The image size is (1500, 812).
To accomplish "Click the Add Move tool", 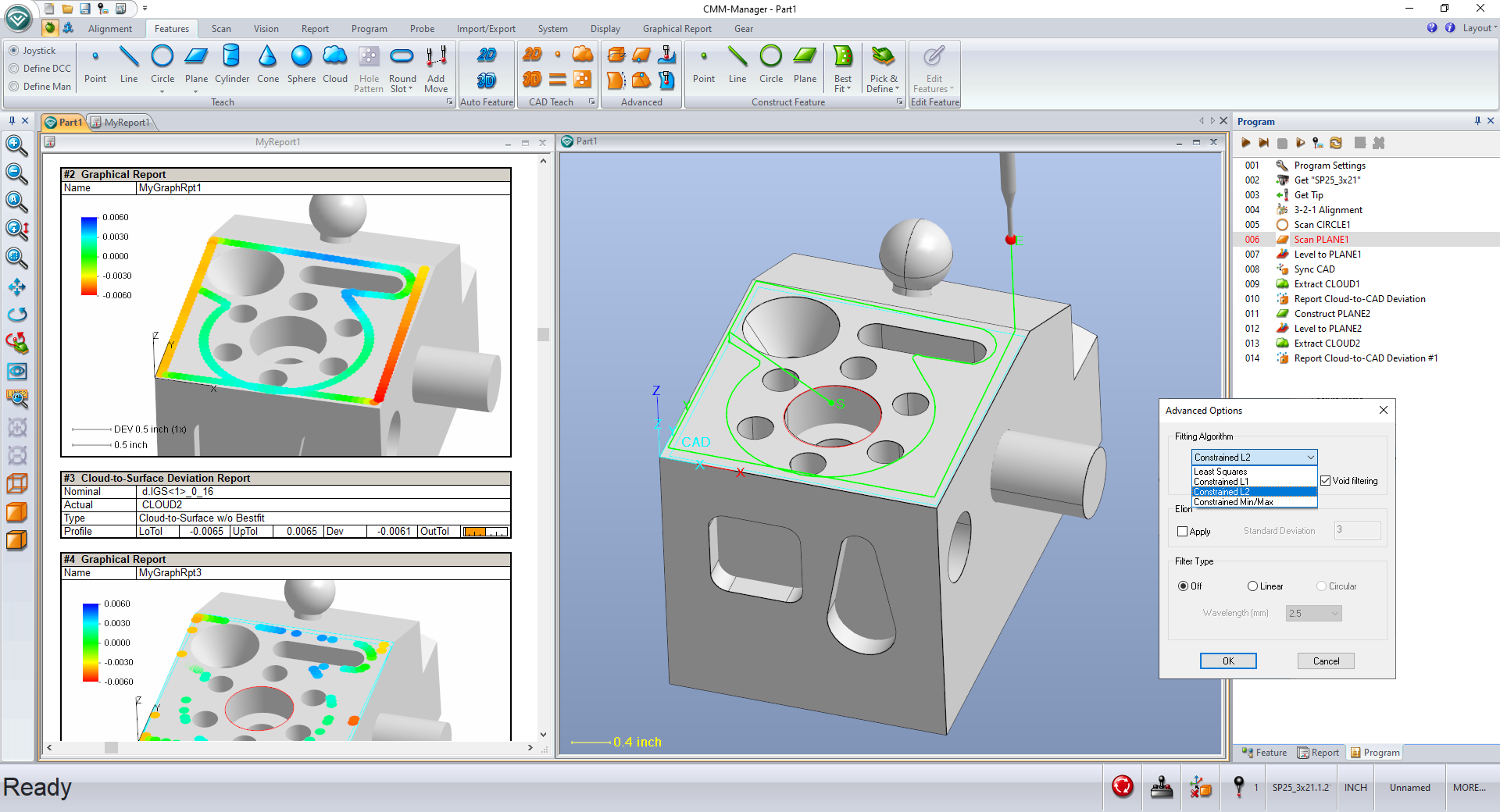I will pos(436,69).
